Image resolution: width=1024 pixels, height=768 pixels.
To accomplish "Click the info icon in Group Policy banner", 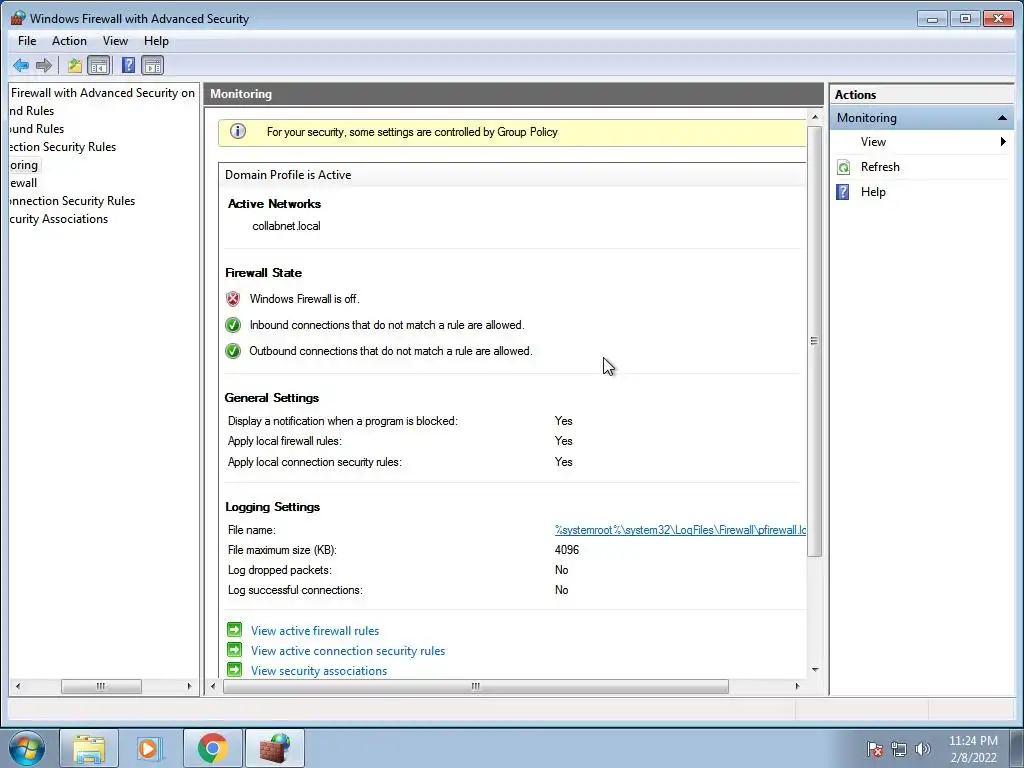I will (238, 131).
